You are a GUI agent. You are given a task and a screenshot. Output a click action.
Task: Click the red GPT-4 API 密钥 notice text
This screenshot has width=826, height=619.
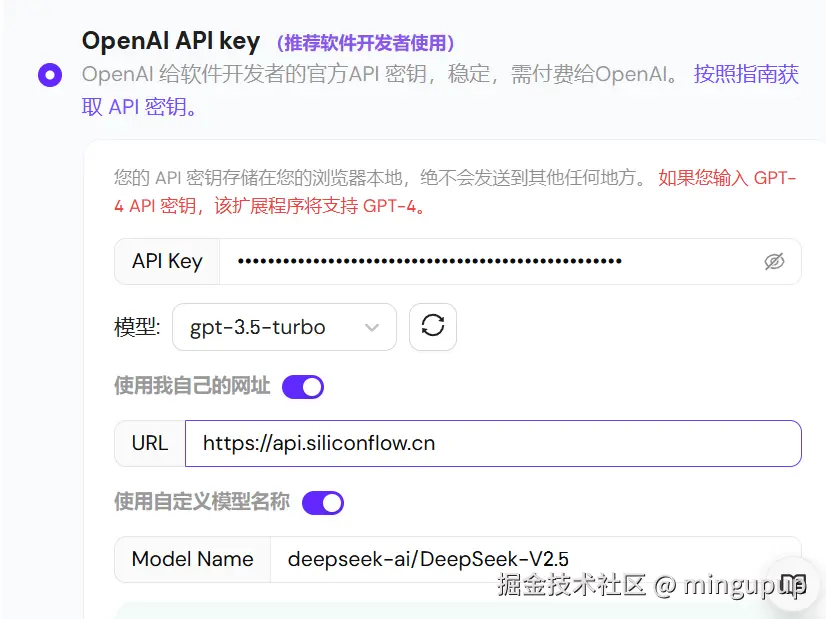click(455, 192)
